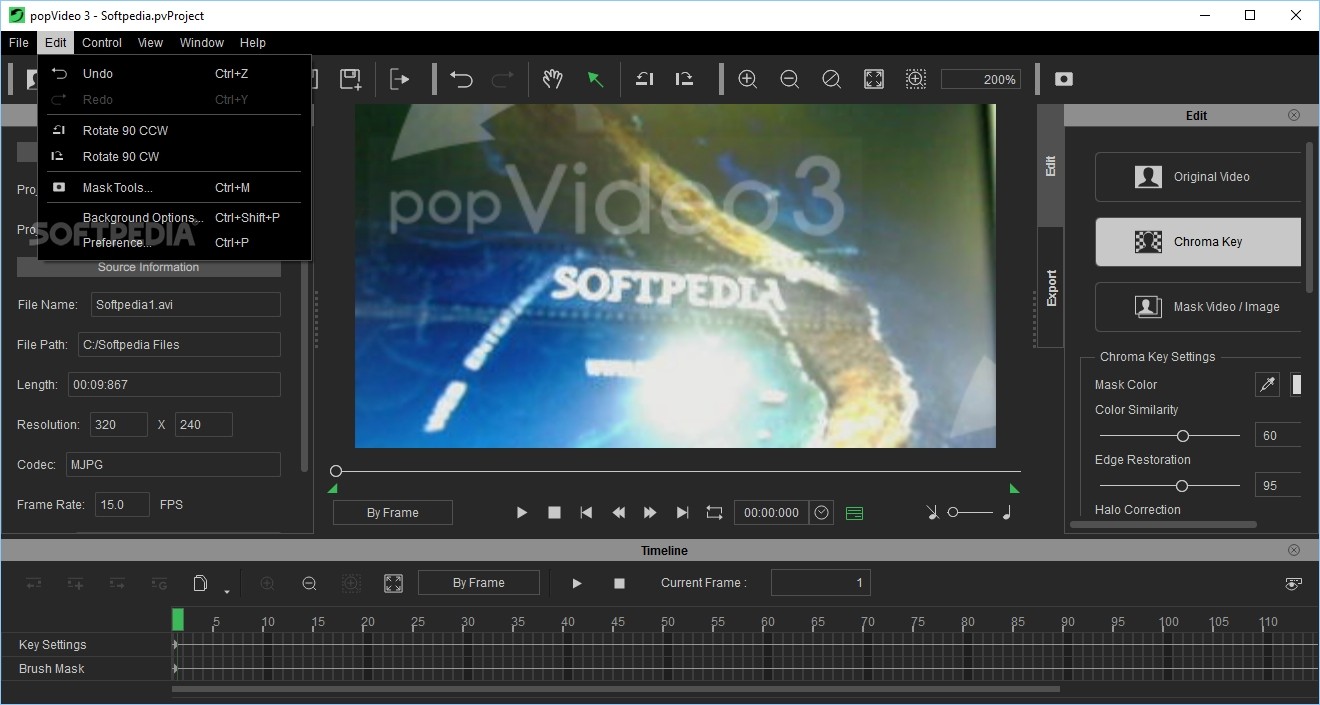Click the zoom to region icon

(916, 79)
